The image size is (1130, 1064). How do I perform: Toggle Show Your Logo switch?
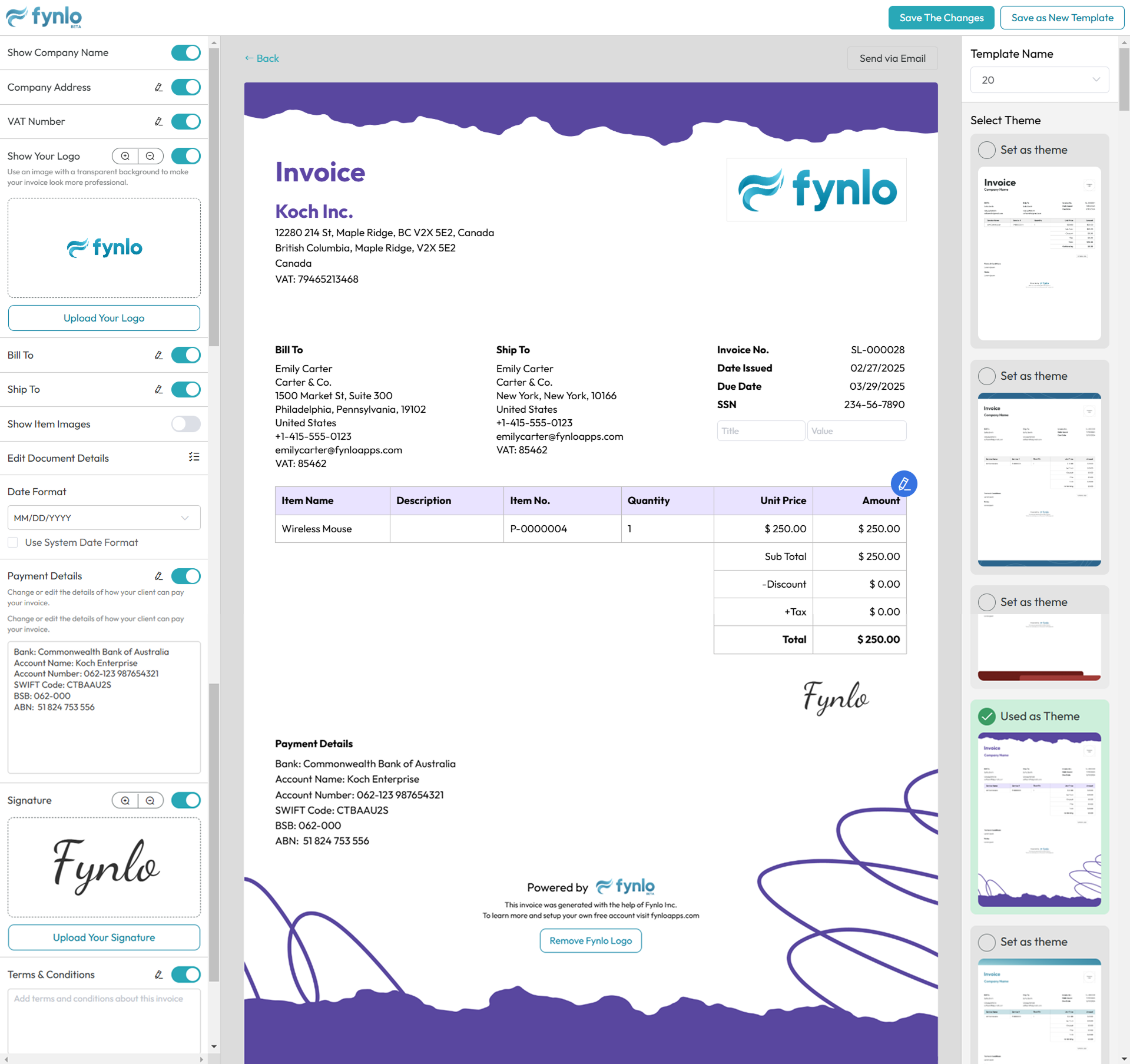pos(186,156)
